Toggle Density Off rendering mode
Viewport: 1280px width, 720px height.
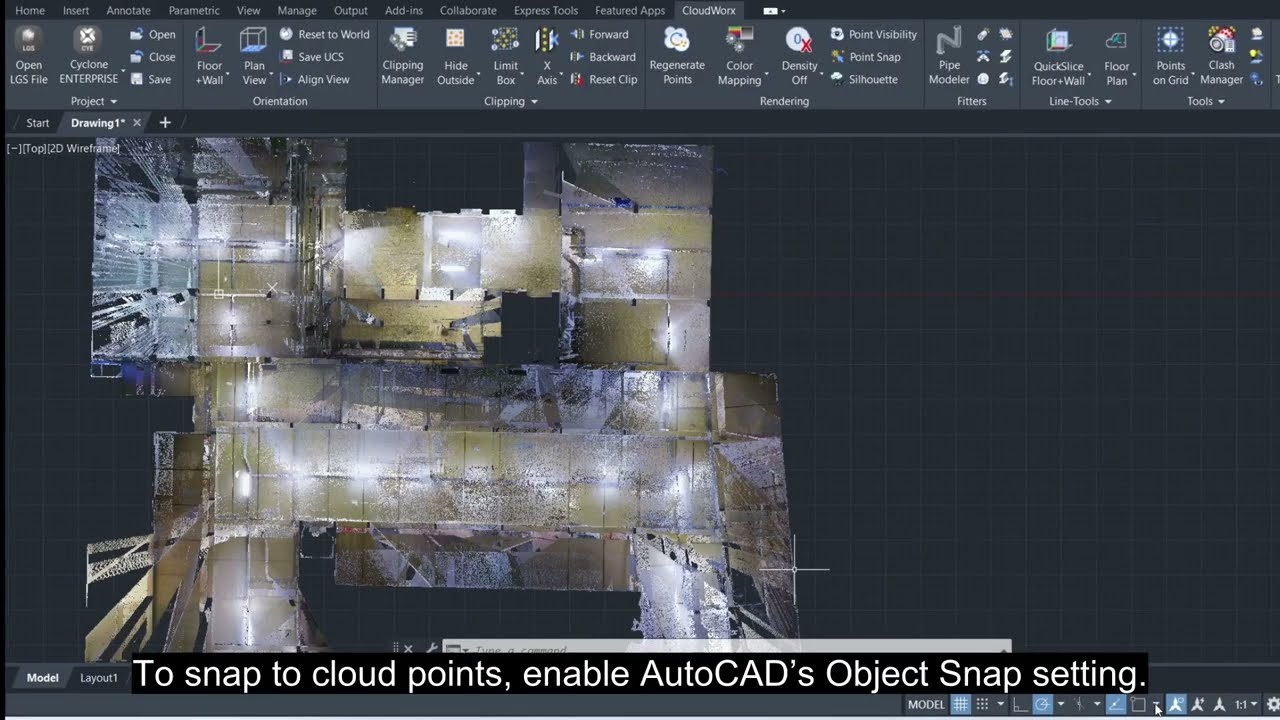coord(799,55)
